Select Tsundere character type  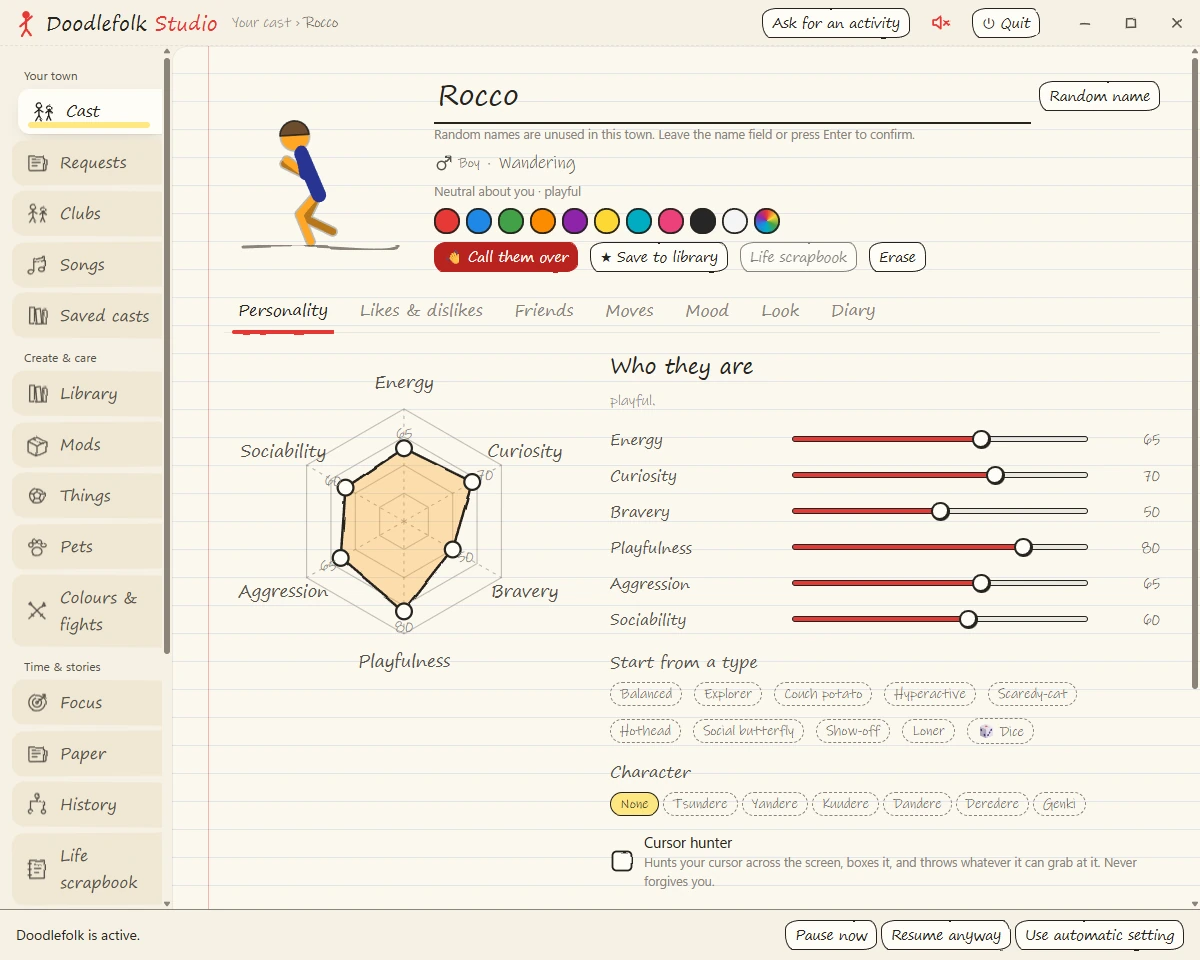tap(701, 804)
